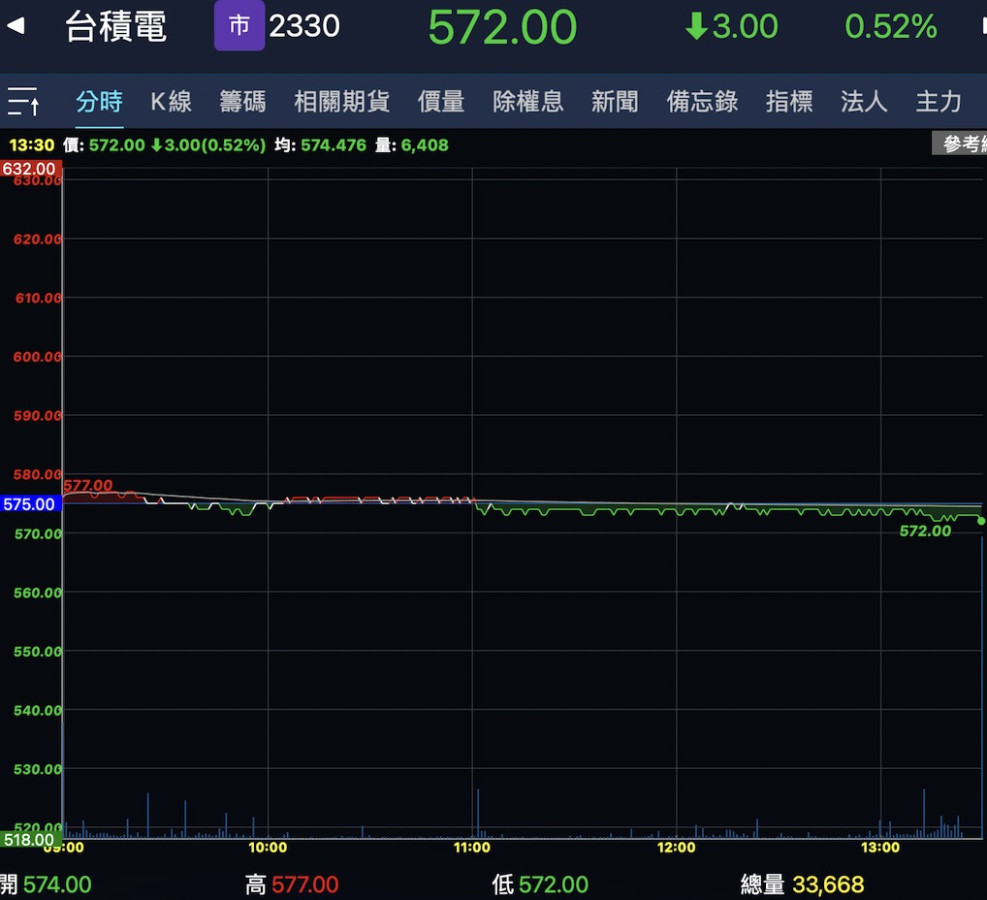
Task: Click the 10:00 time axis label
Action: 268,848
